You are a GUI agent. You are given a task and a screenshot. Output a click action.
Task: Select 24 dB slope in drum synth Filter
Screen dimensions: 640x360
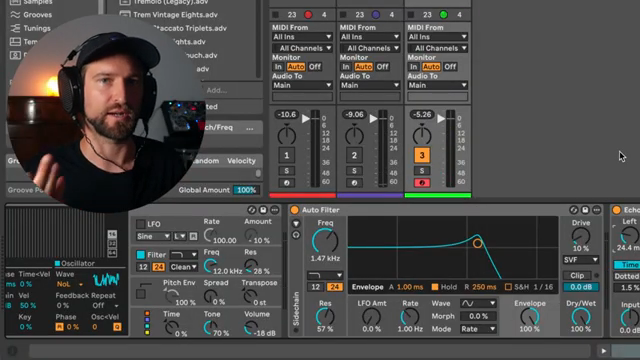coord(158,267)
